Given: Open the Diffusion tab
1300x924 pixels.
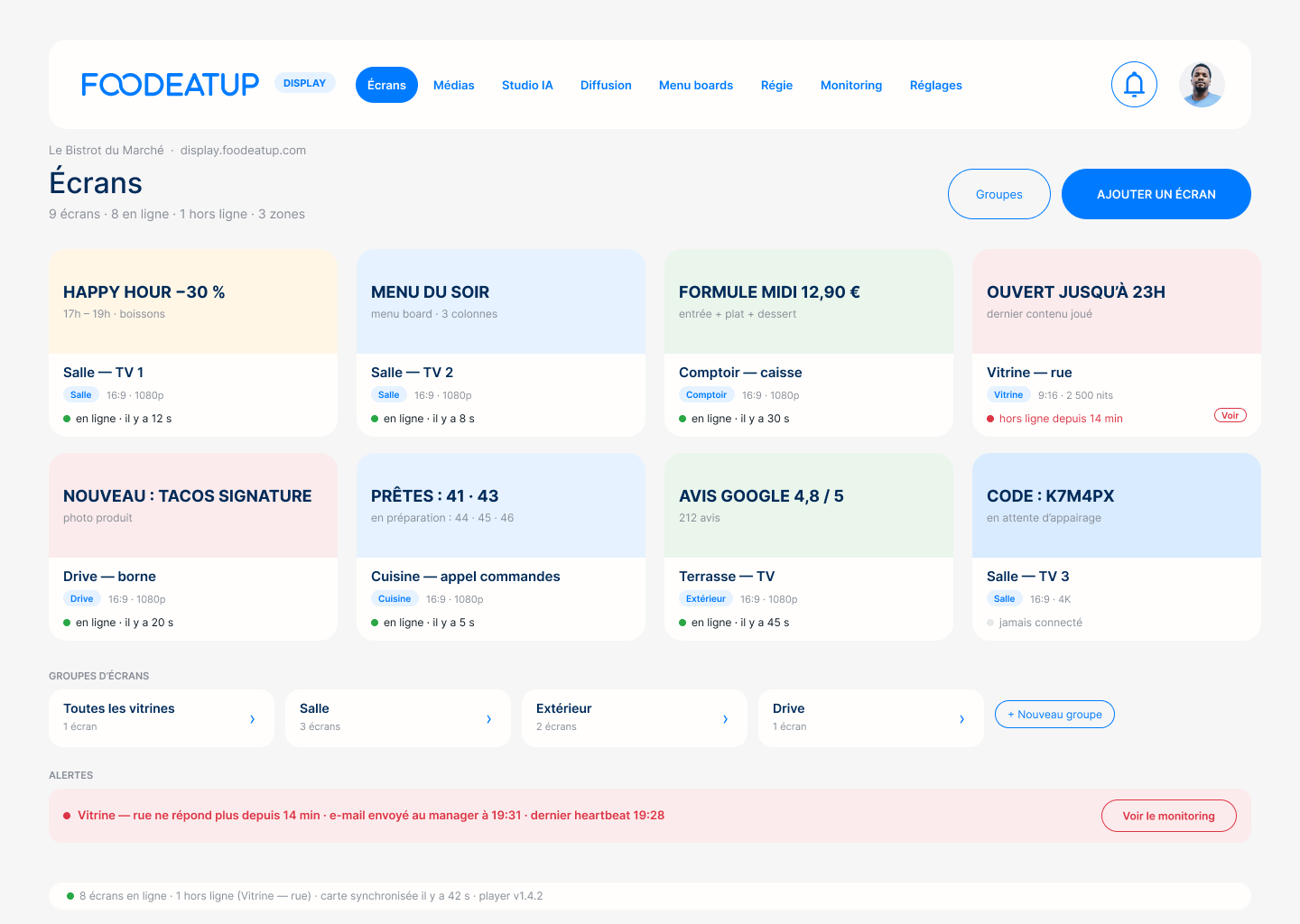Looking at the screenshot, I should coord(606,85).
